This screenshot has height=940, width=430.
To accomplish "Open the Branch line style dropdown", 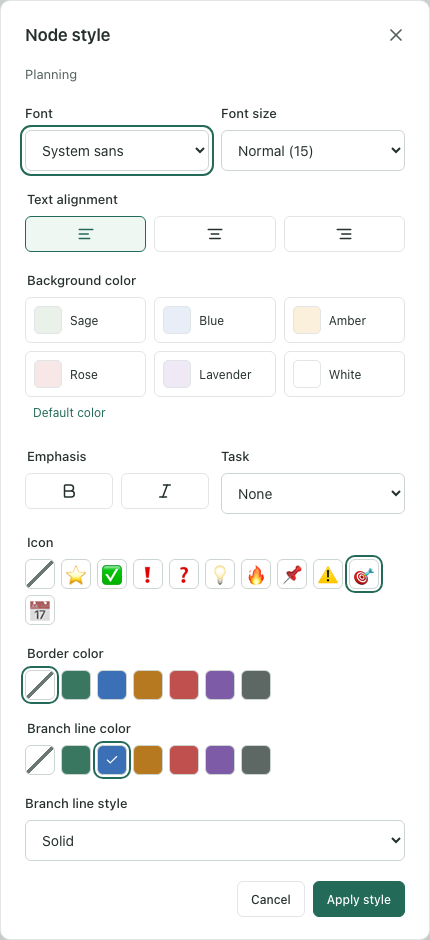I will pos(215,840).
